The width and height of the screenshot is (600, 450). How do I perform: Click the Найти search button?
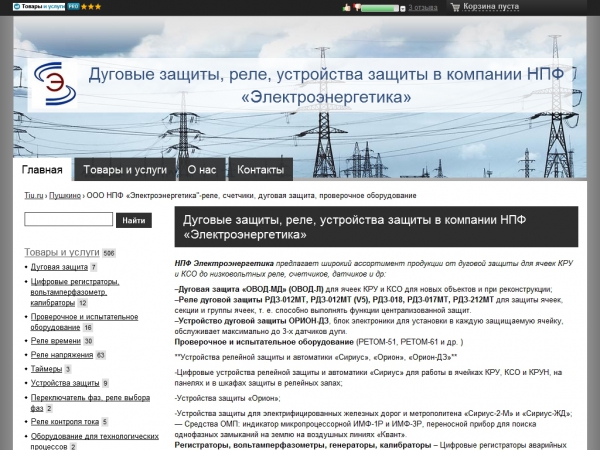tap(134, 220)
